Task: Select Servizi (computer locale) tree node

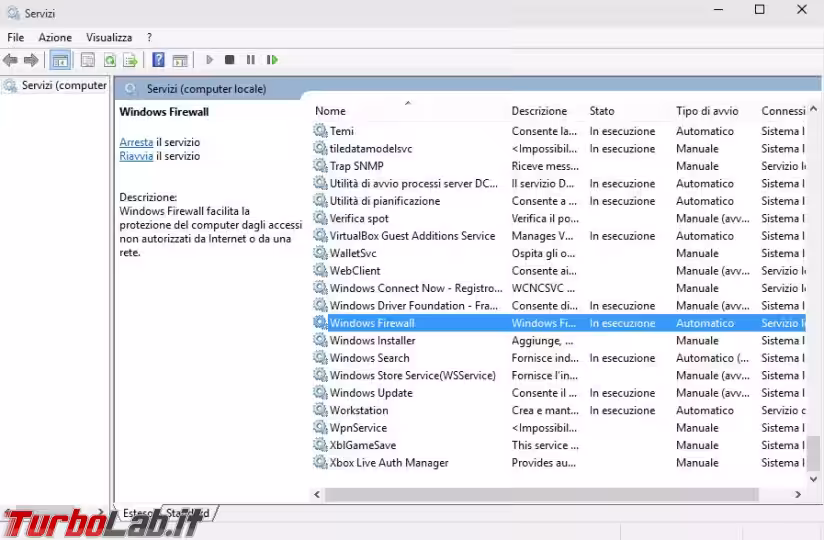Action: pyautogui.click(x=64, y=86)
